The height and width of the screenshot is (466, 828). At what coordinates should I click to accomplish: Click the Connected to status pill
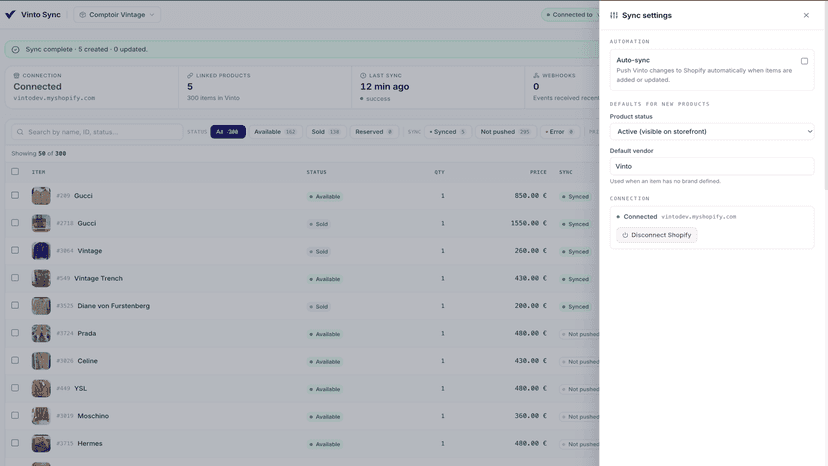click(570, 15)
